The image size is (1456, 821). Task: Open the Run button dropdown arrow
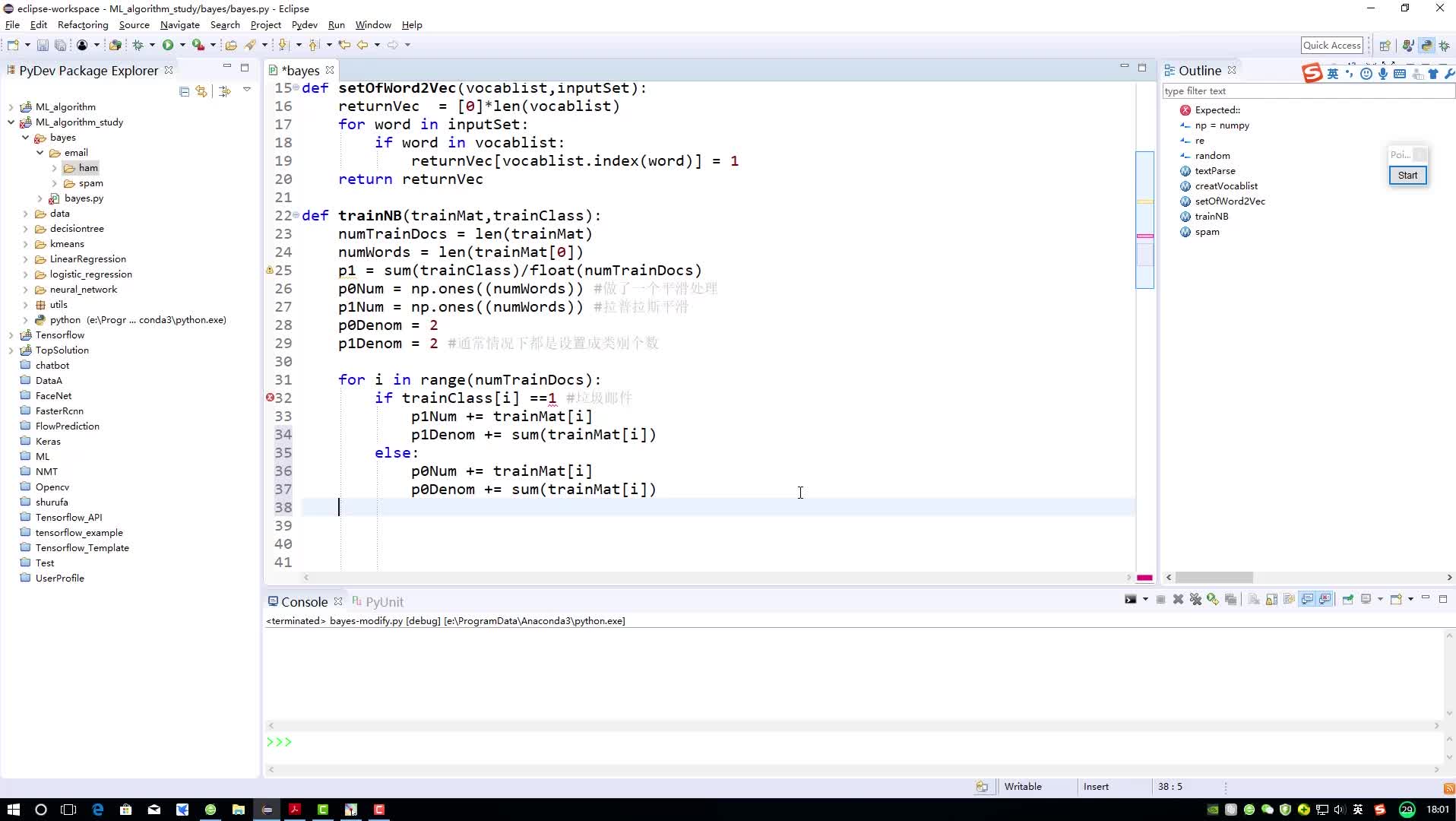pos(182,46)
